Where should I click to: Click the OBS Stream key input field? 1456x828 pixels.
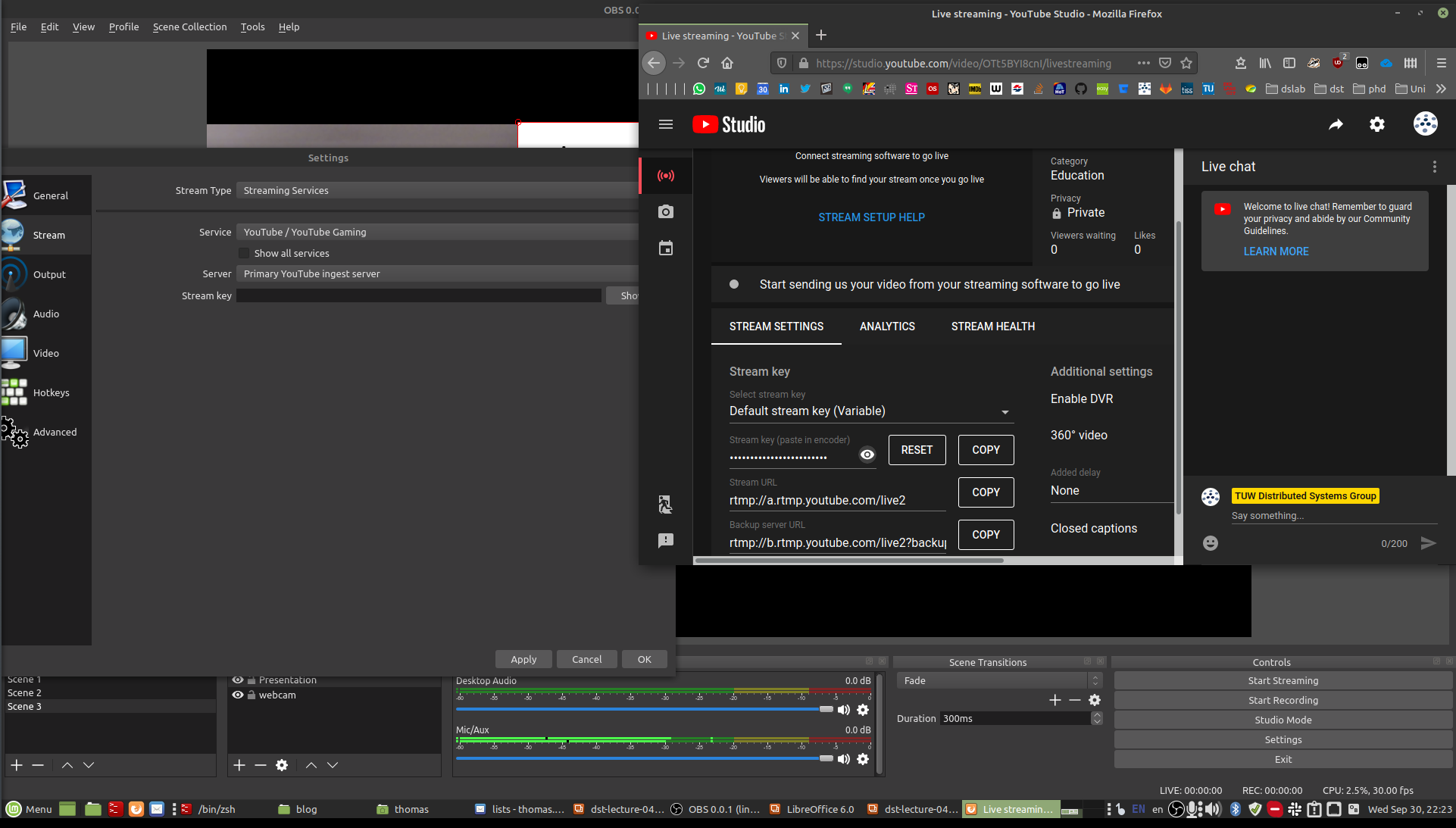click(419, 295)
